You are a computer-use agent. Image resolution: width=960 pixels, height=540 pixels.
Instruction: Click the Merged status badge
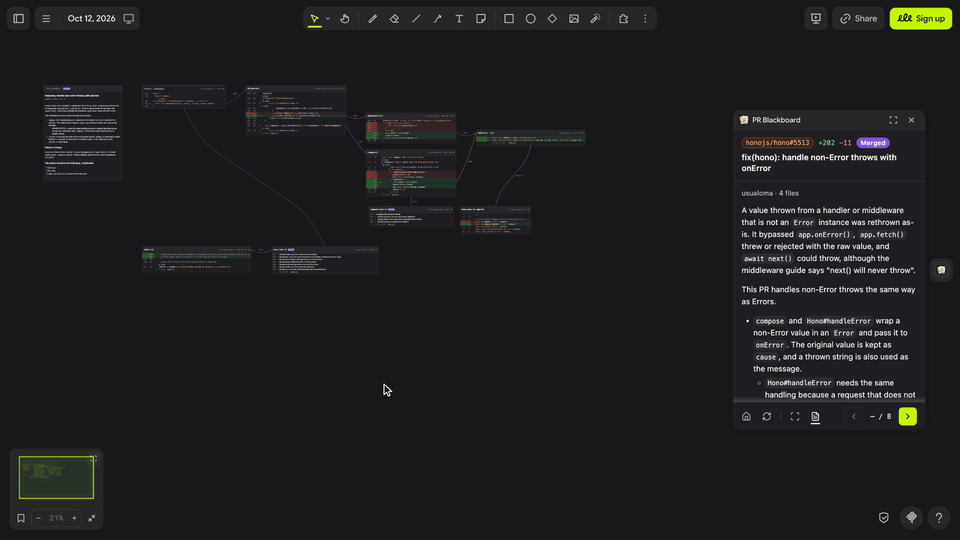872,143
